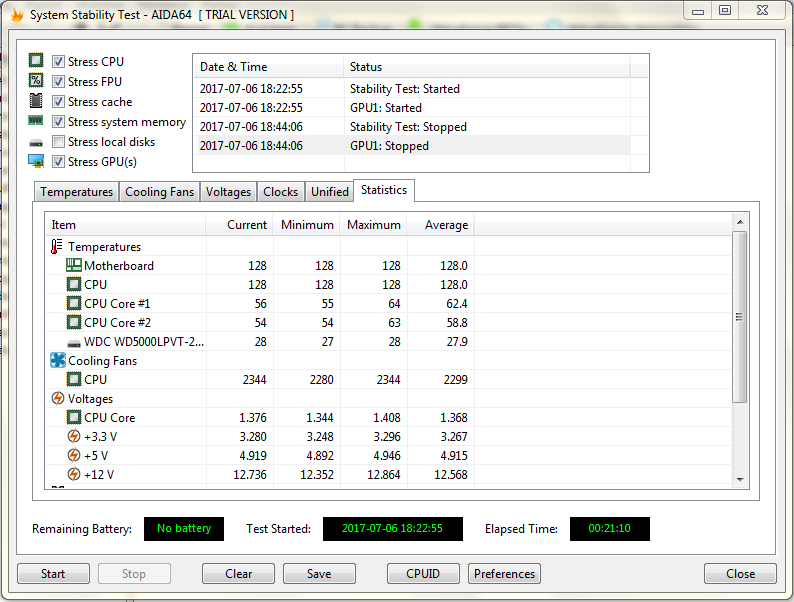The image size is (794, 602).
Task: Start the stability test
Action: (x=53, y=574)
